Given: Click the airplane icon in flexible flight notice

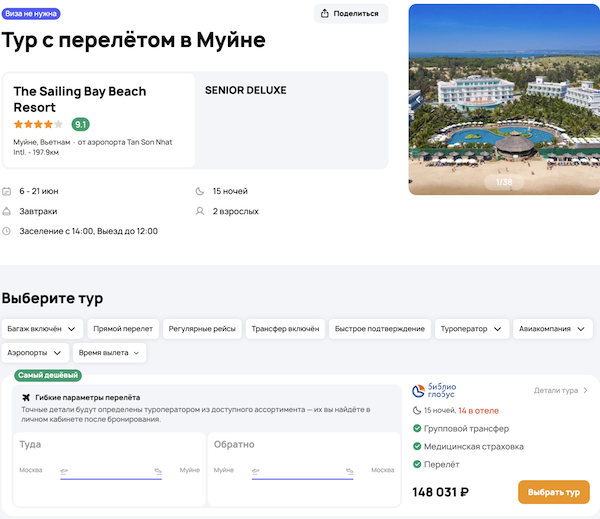Looking at the screenshot, I should tap(26, 398).
